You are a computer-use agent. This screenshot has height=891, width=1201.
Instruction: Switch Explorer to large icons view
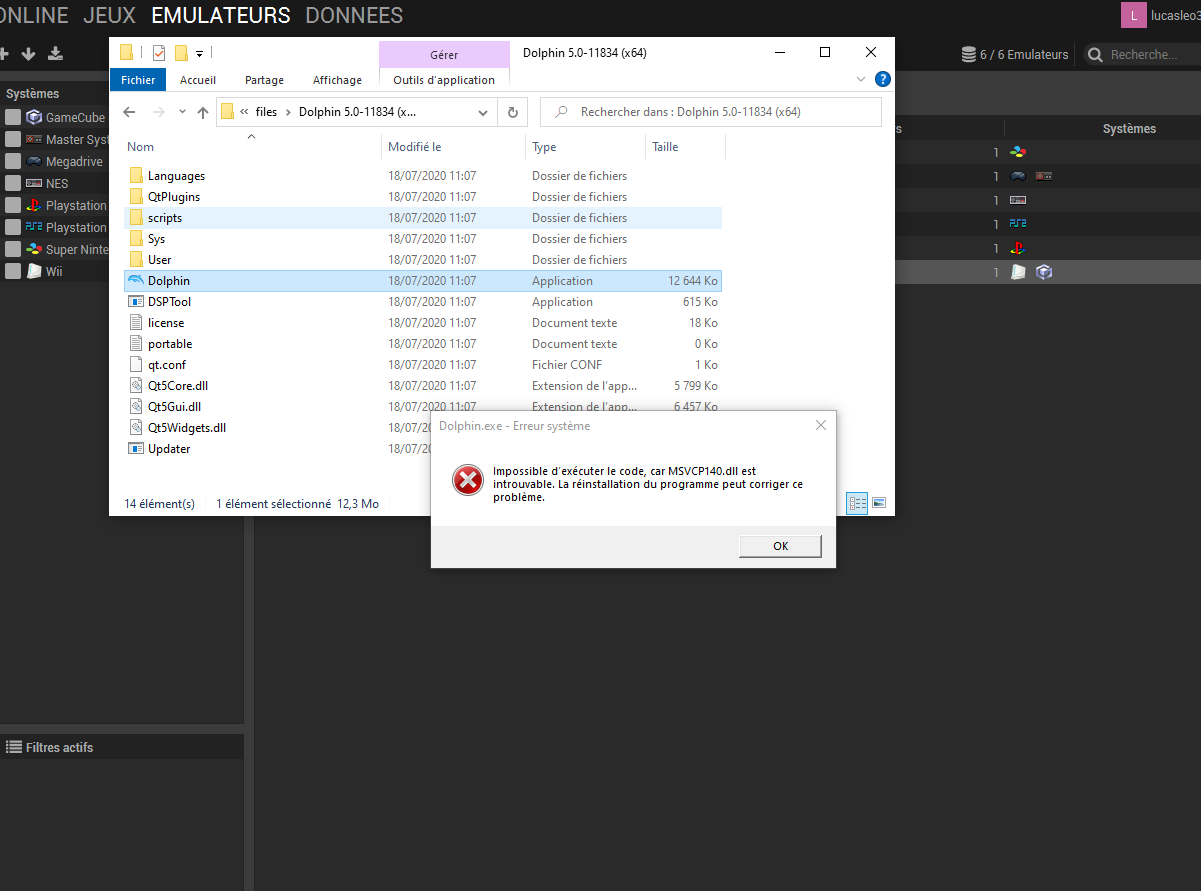(x=879, y=503)
